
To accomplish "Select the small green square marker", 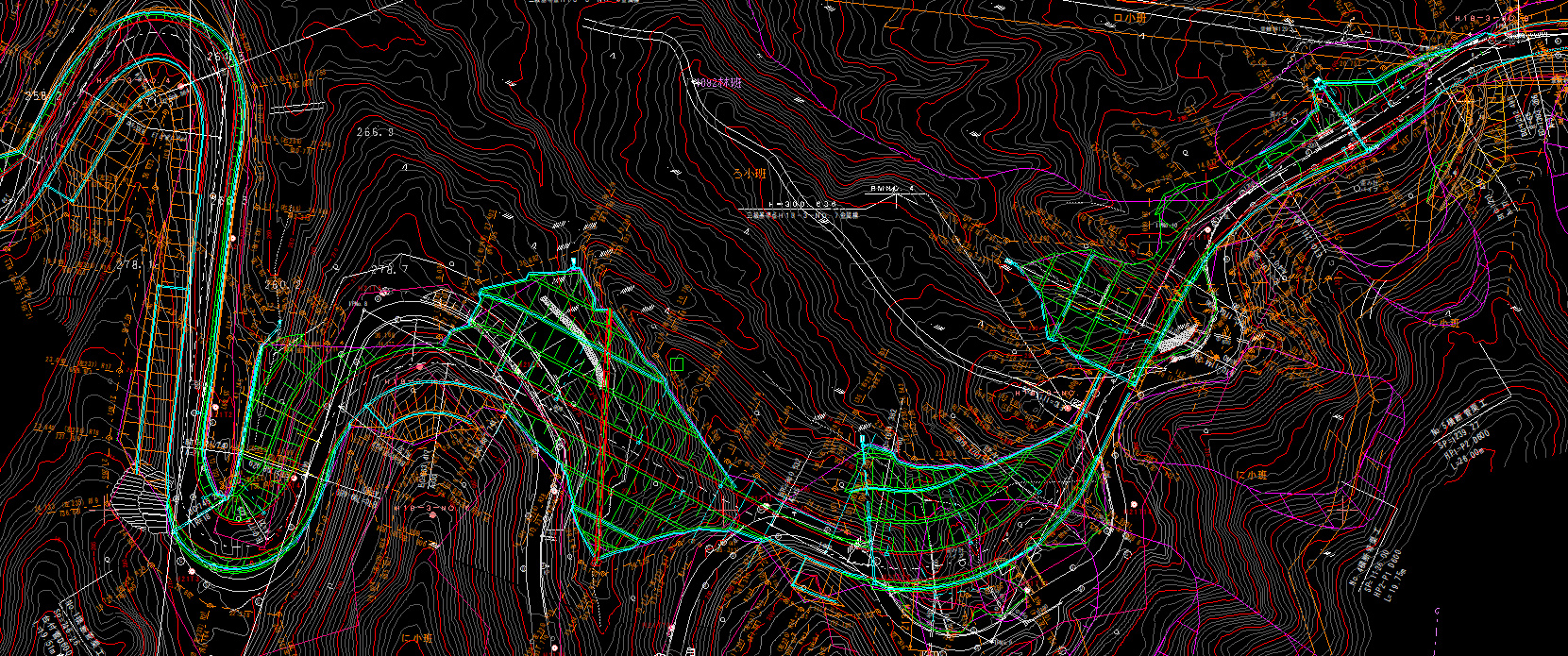I will click(x=676, y=363).
